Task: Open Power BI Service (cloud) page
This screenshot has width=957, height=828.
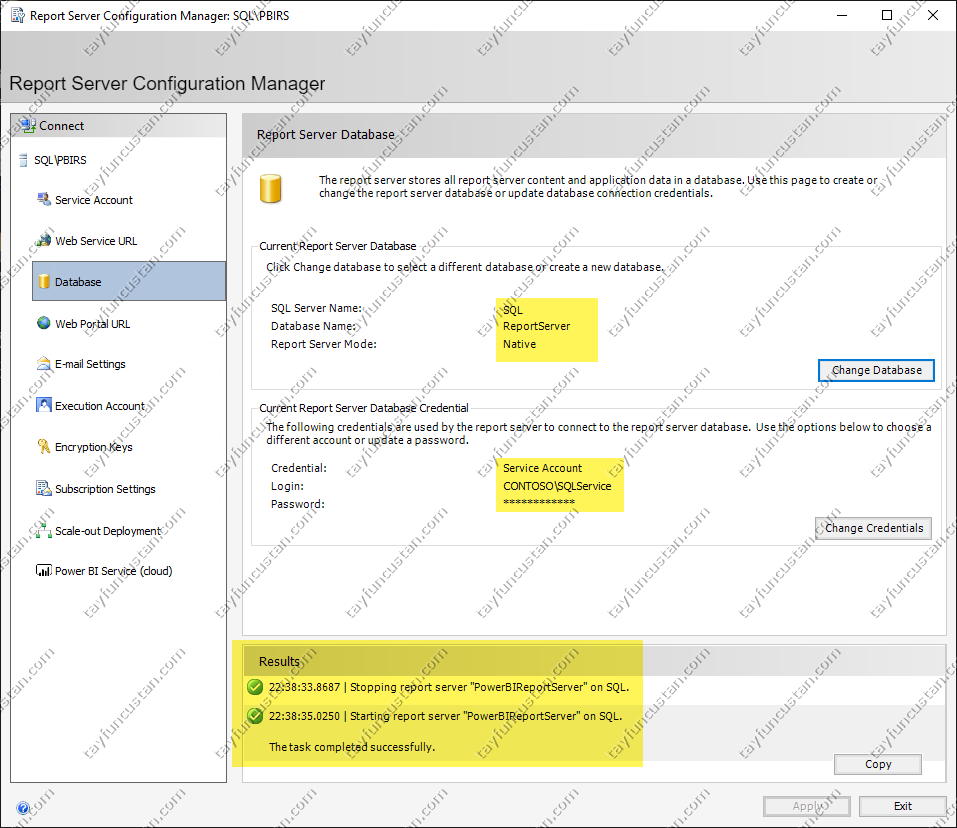Action: point(114,571)
